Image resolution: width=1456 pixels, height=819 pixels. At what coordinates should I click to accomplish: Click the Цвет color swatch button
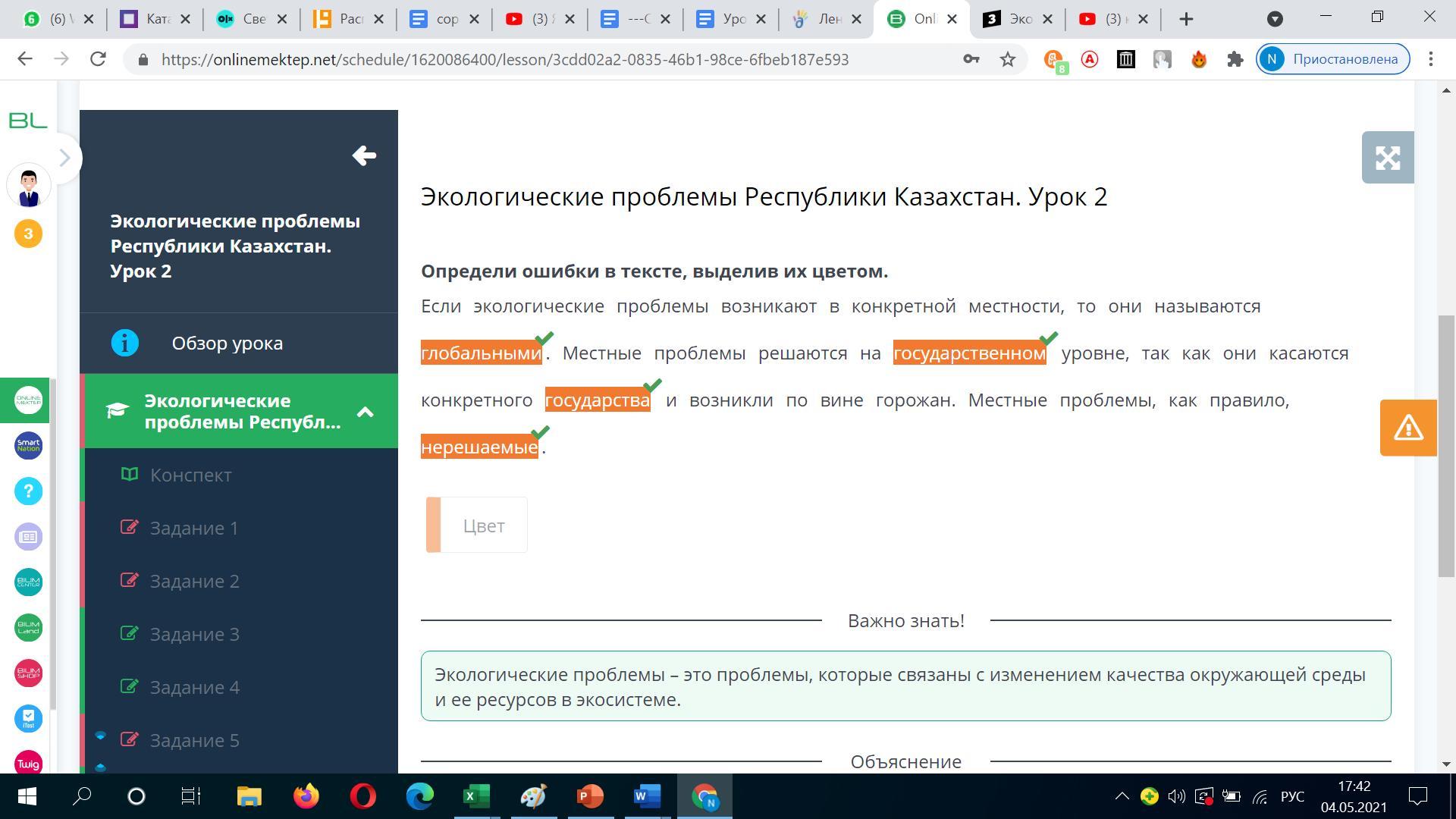[476, 525]
